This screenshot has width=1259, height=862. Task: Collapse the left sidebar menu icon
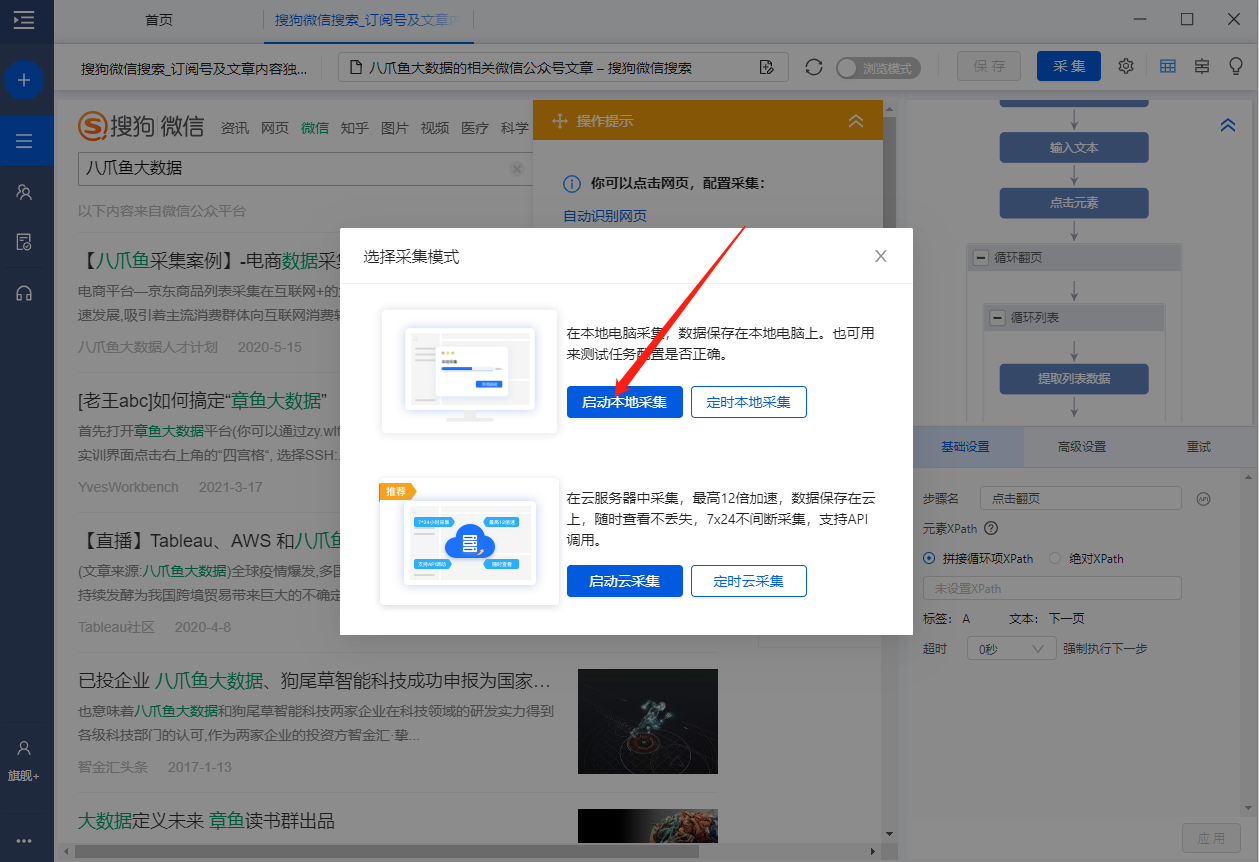24,19
